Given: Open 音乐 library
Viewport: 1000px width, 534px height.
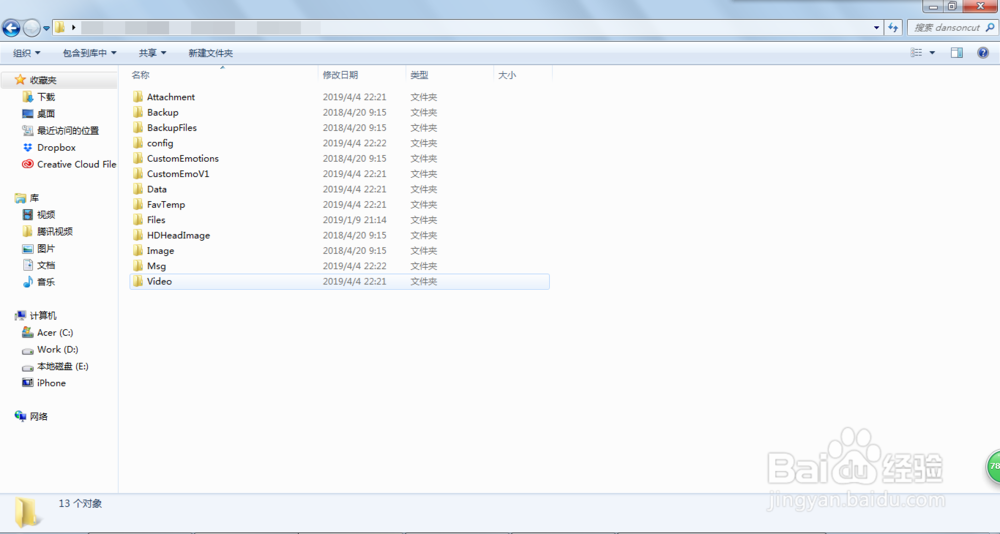Looking at the screenshot, I should 46,281.
